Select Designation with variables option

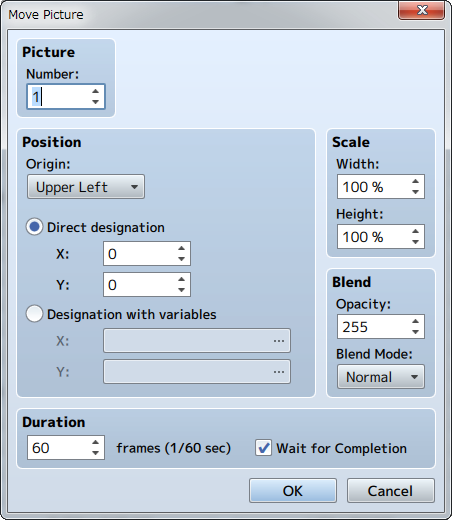[34, 314]
